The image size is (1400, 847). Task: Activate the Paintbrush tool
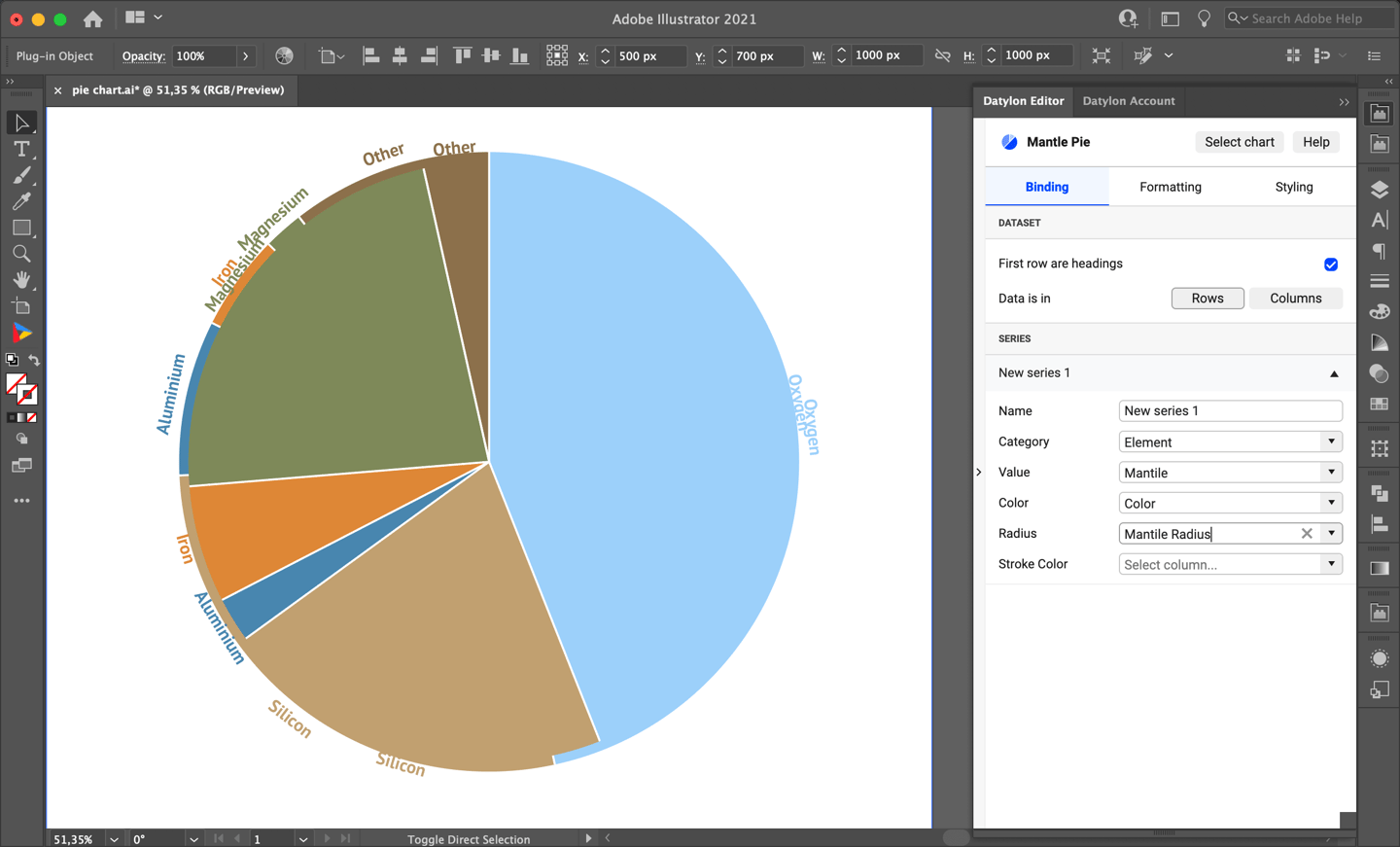coord(20,175)
